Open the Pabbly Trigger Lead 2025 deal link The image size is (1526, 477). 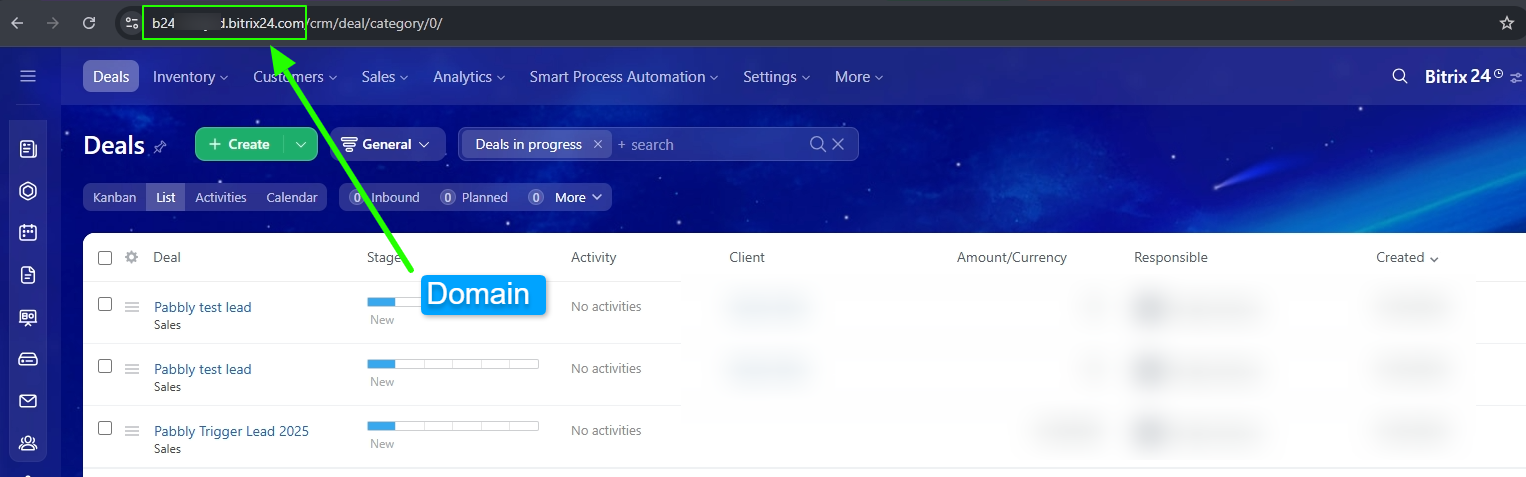[231, 431]
